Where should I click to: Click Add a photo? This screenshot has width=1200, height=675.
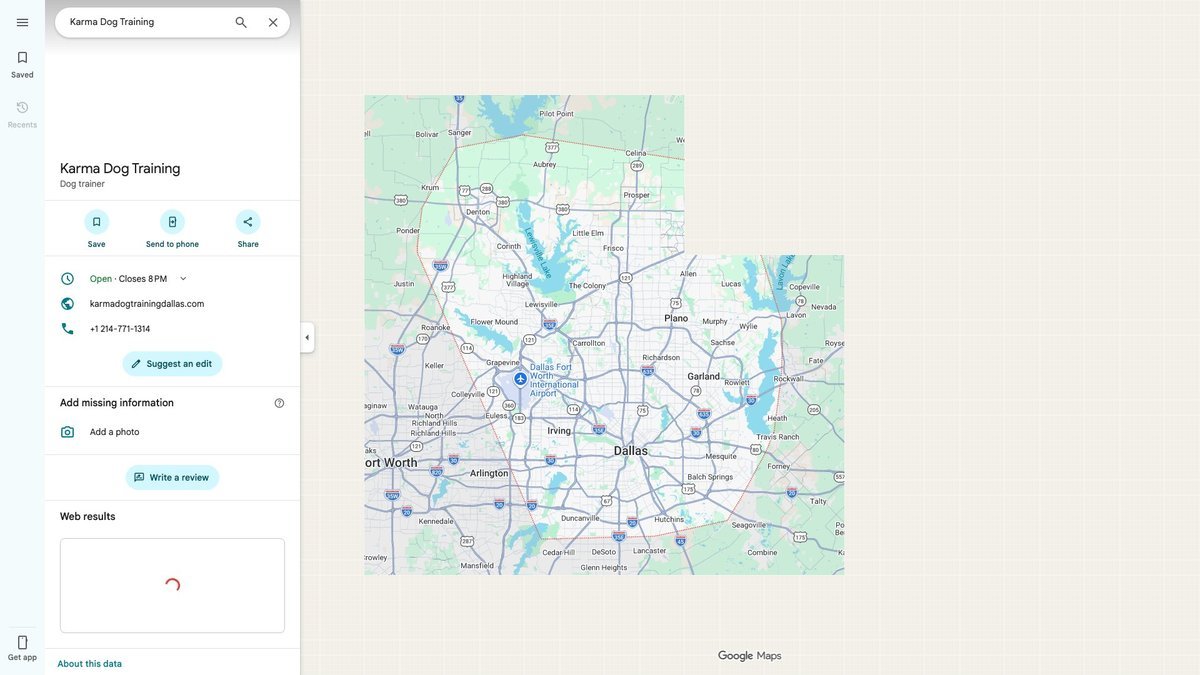tap(115, 432)
